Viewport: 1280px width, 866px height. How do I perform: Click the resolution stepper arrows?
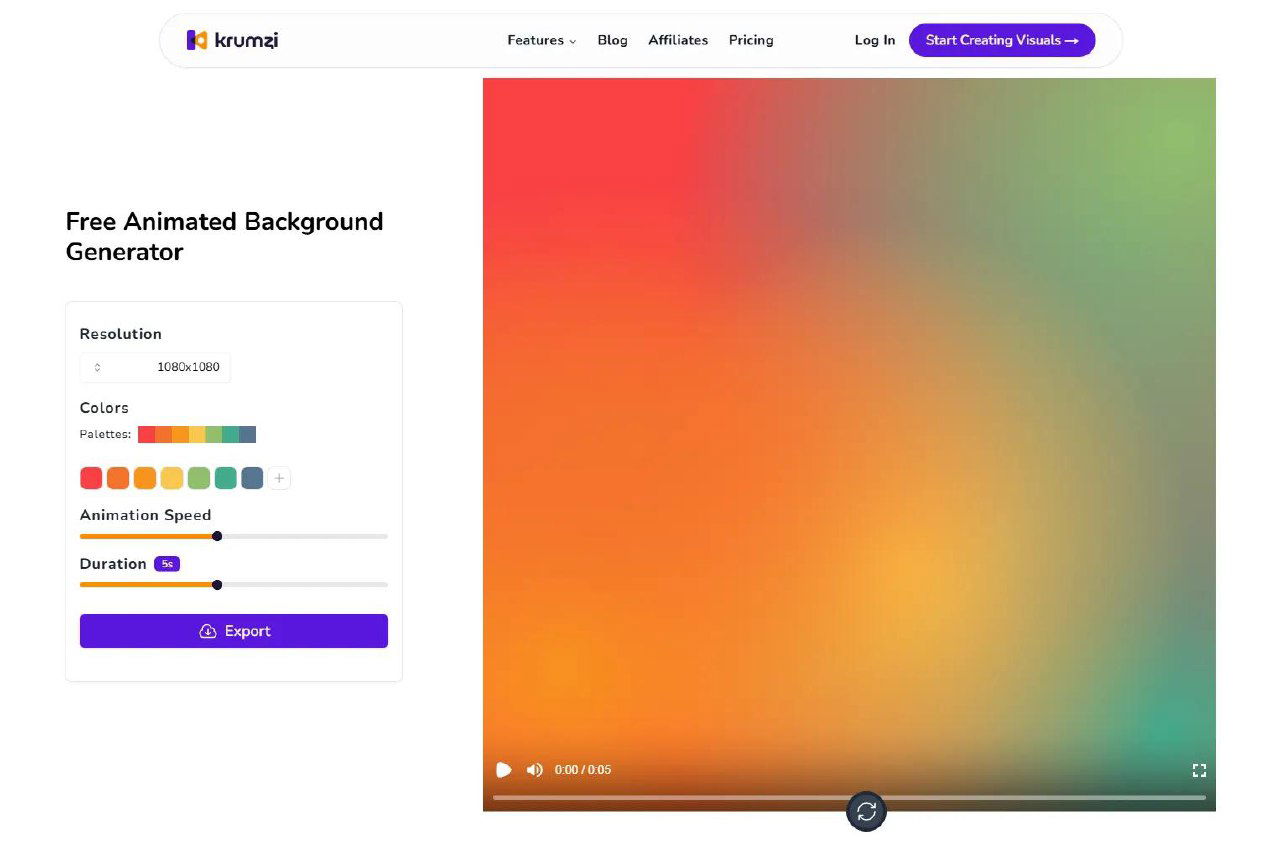tap(97, 367)
